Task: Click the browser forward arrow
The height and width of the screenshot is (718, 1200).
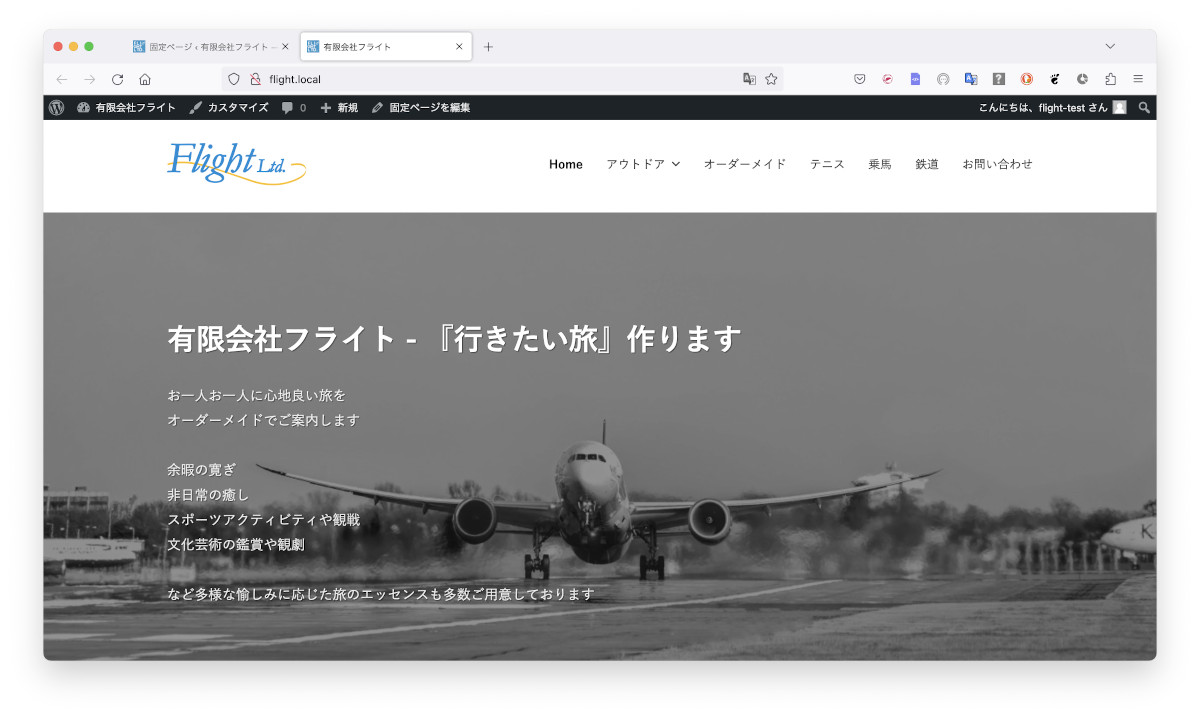Action: pyautogui.click(x=90, y=79)
